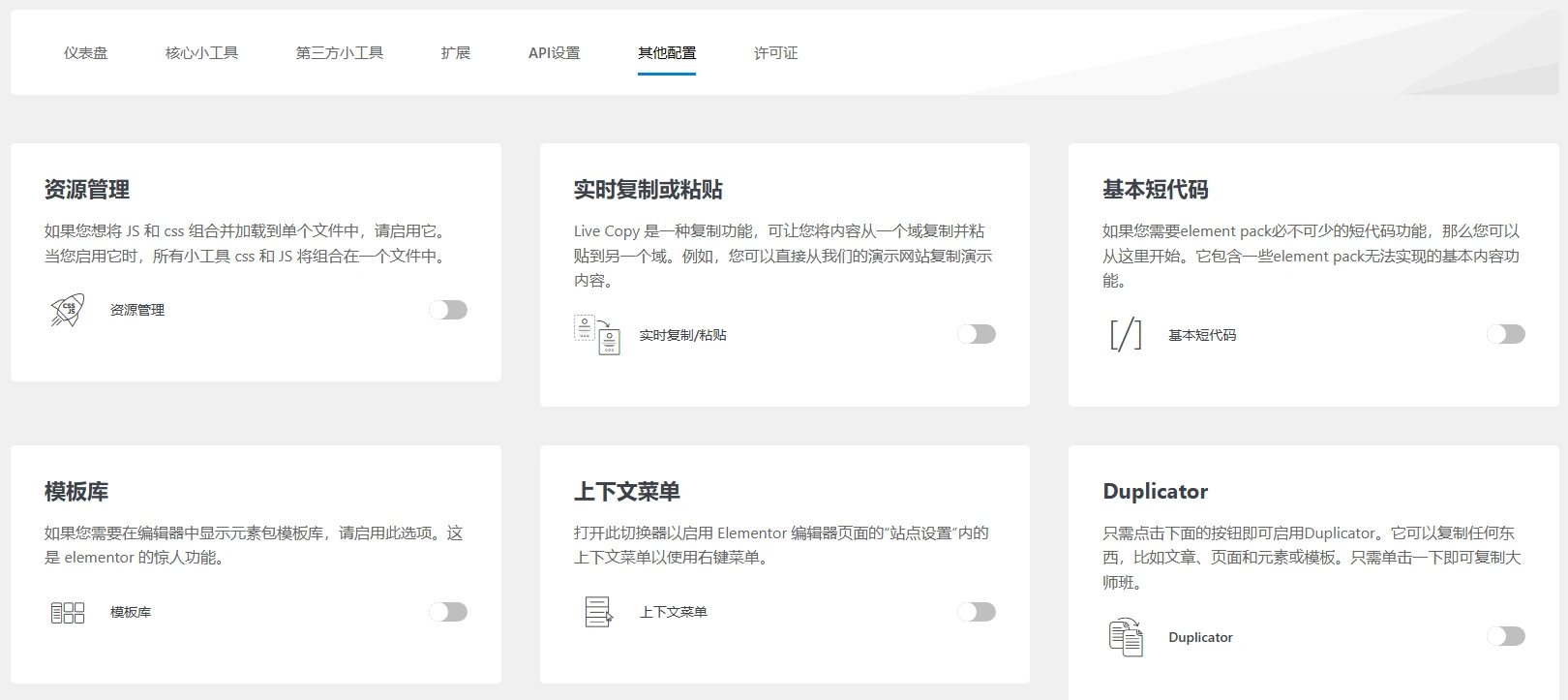Click the 基本短代码 card heading

(1156, 190)
